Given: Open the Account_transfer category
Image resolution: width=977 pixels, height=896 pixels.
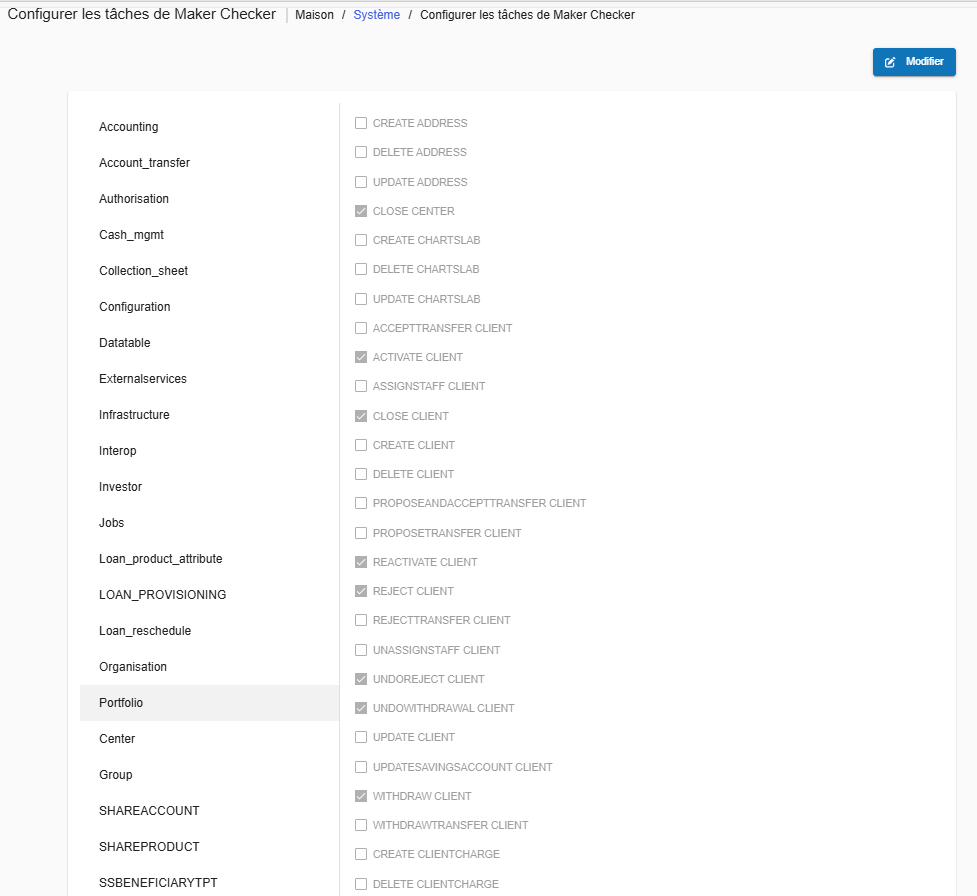Looking at the screenshot, I should pos(144,163).
